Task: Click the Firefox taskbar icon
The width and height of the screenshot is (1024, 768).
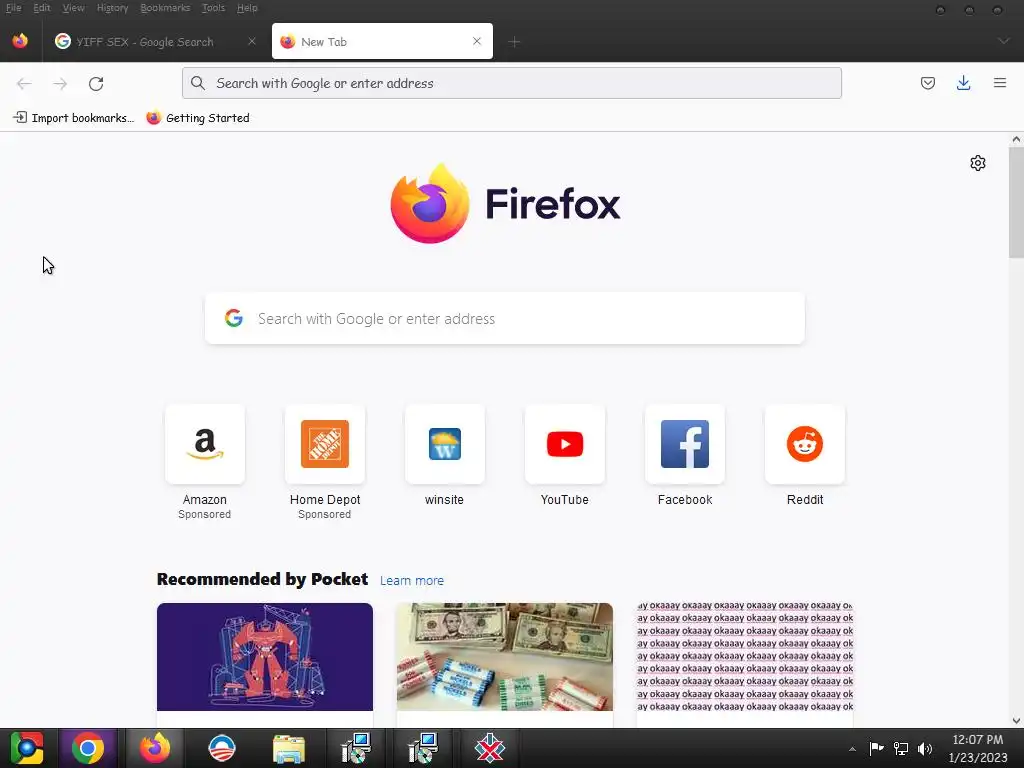Action: pyautogui.click(x=155, y=748)
